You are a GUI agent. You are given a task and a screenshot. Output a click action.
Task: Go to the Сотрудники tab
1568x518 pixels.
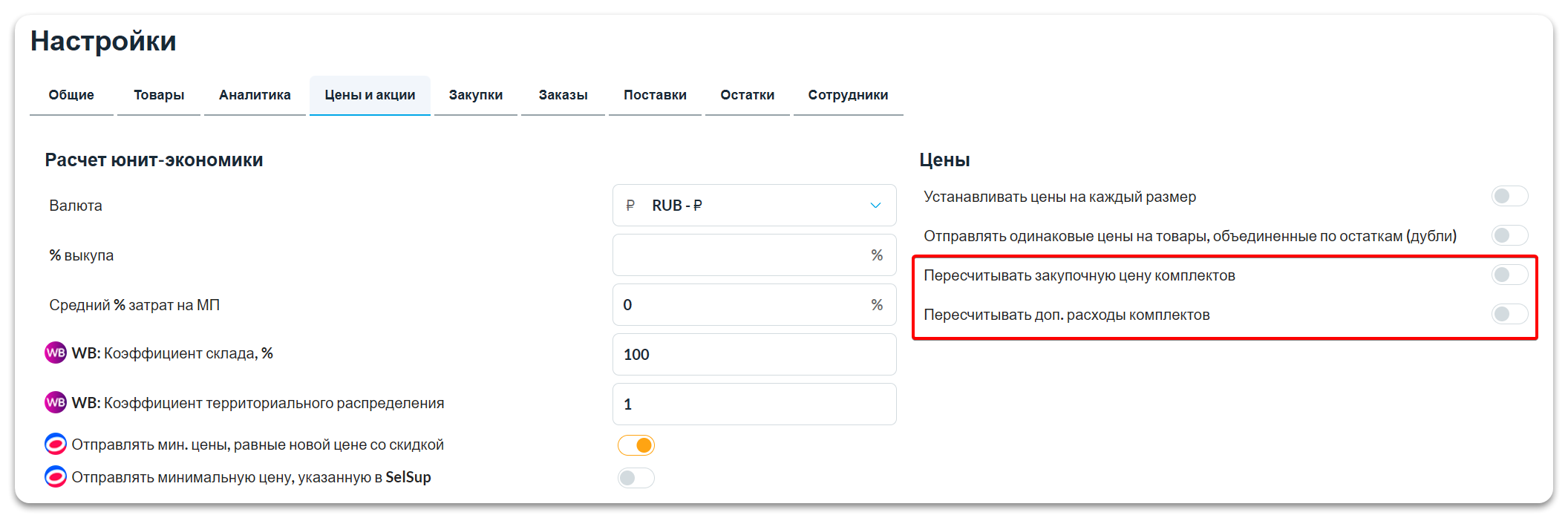848,95
